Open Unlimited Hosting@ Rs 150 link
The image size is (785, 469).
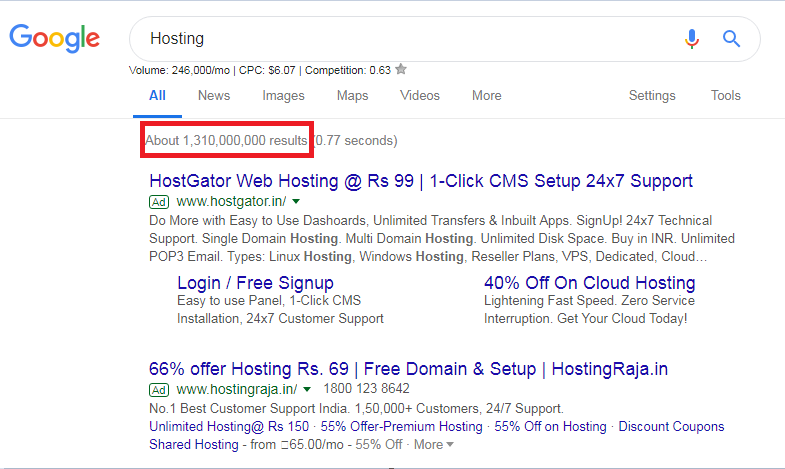pyautogui.click(x=229, y=426)
